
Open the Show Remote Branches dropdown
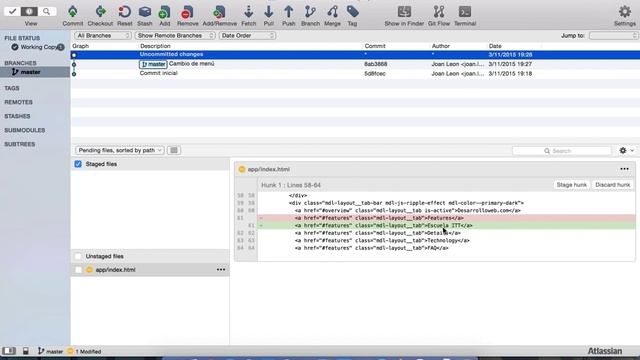click(x=175, y=36)
